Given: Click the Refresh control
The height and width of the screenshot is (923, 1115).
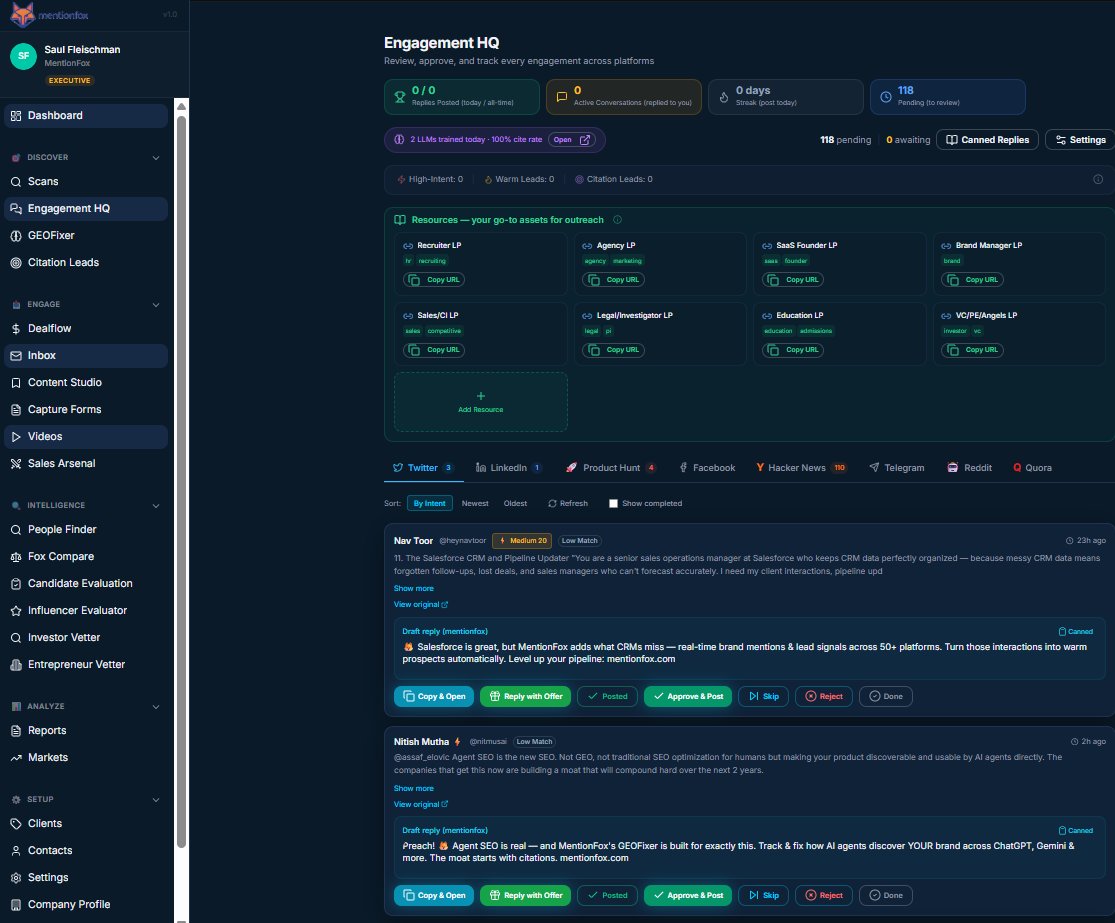Looking at the screenshot, I should click(567, 504).
